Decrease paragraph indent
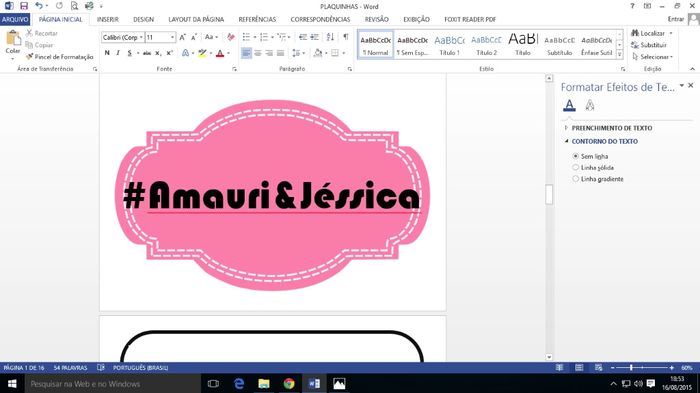Image resolution: width=700 pixels, height=393 pixels. point(303,37)
